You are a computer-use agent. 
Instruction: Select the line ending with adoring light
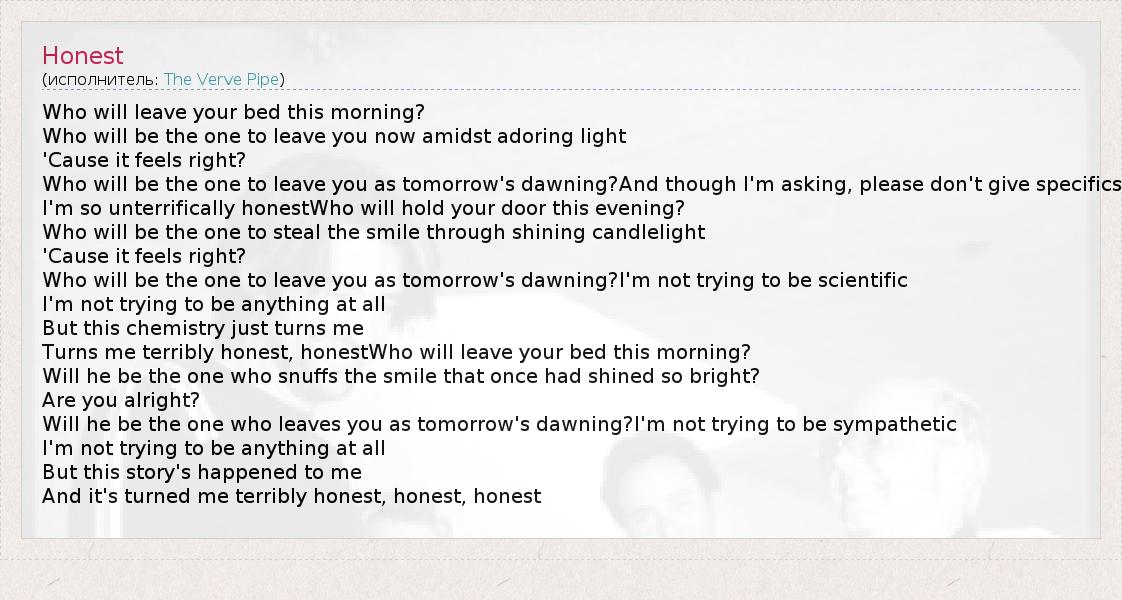(334, 136)
